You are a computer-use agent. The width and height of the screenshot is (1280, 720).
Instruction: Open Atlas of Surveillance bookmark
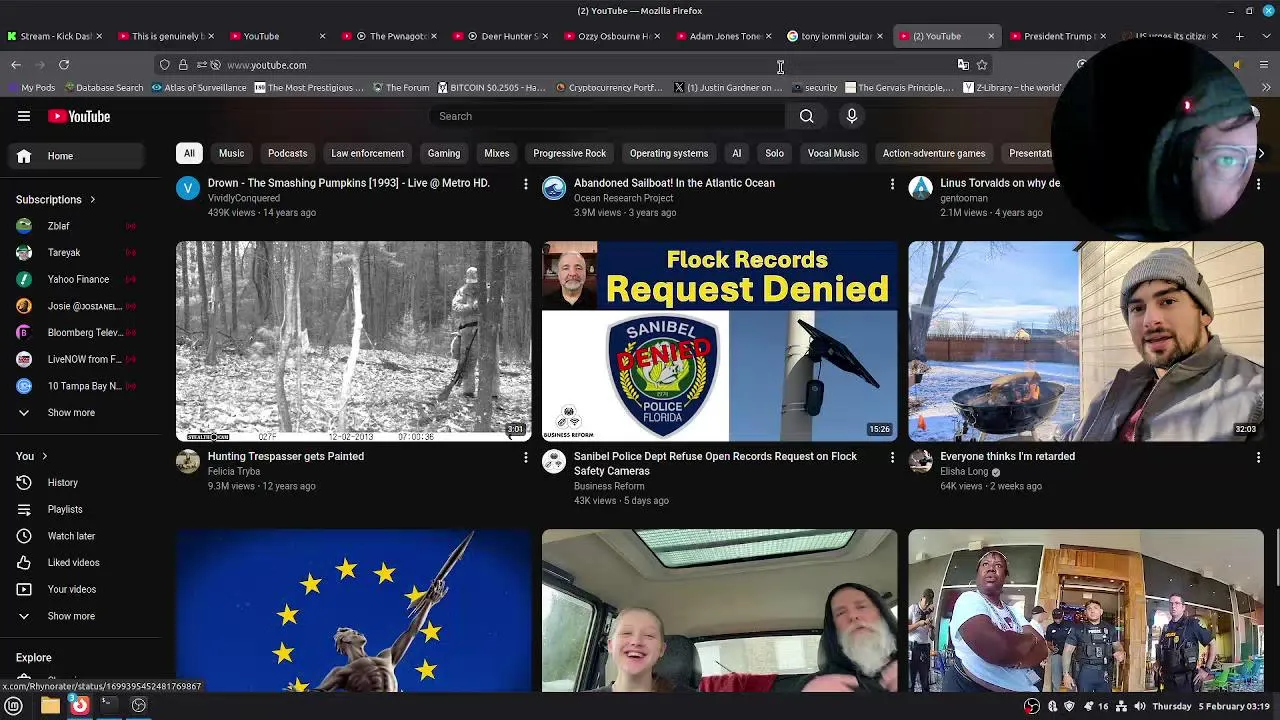click(198, 88)
